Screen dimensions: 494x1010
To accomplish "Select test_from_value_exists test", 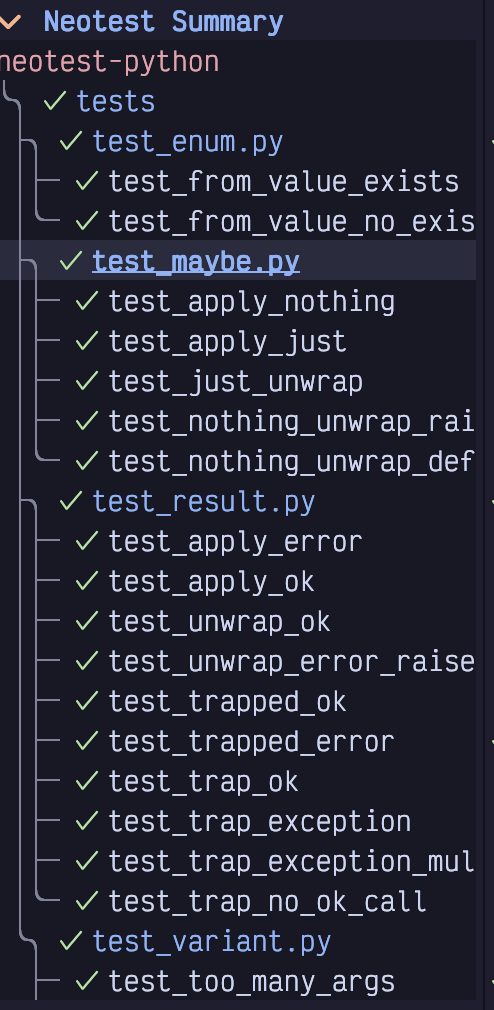I will pos(283,182).
